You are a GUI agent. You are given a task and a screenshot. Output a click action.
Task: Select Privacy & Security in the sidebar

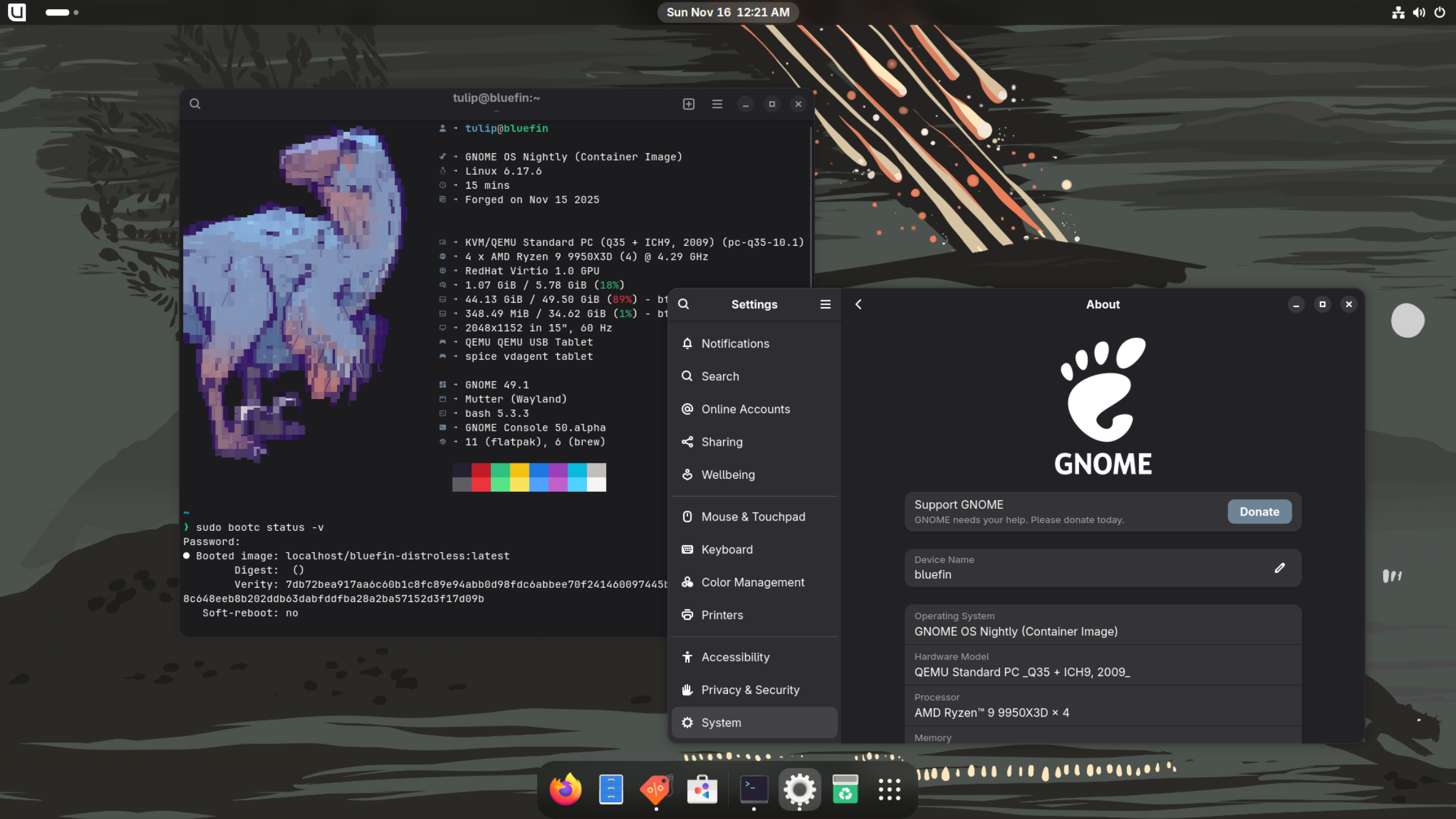[x=750, y=690]
